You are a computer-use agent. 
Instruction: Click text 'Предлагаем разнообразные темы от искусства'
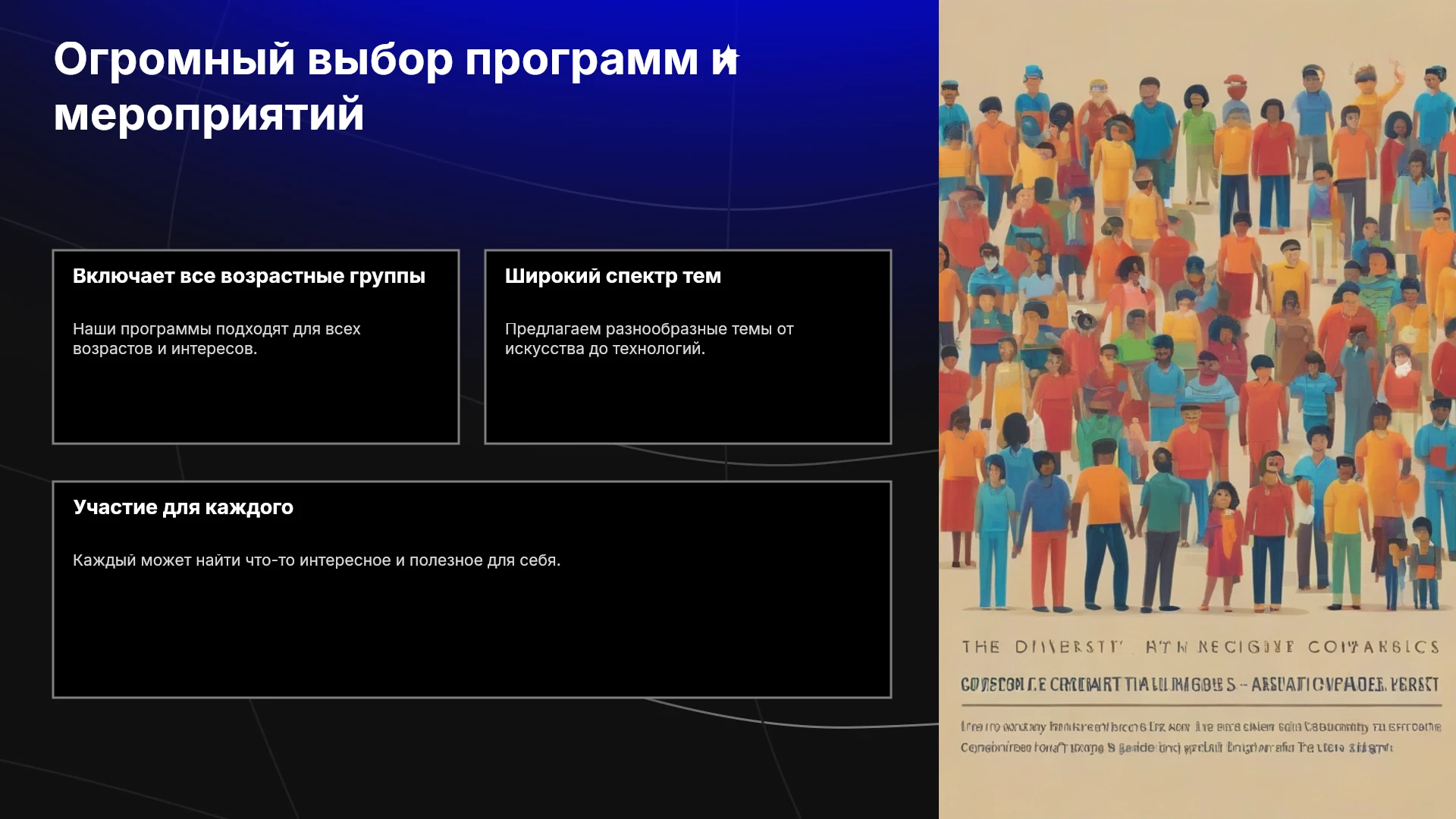[x=649, y=339]
